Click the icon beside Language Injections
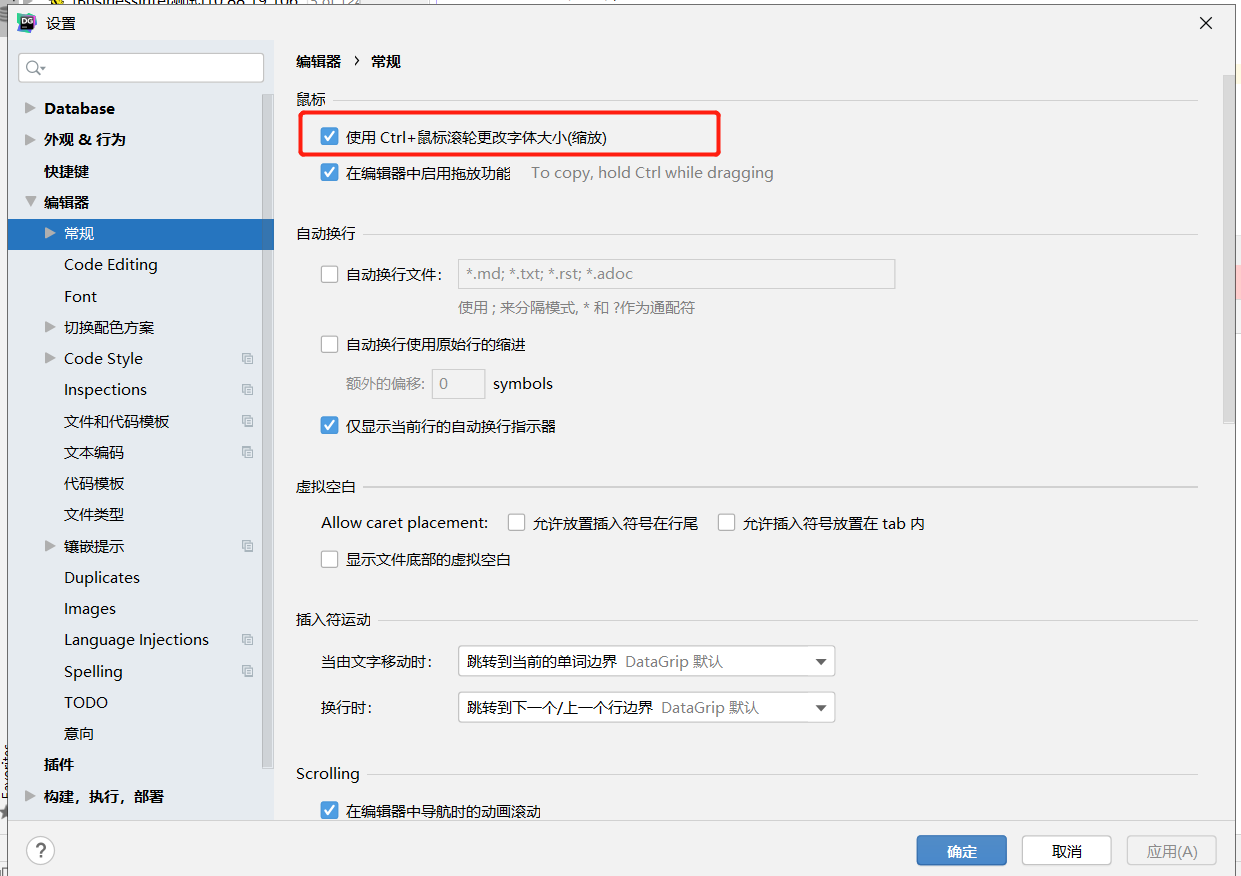This screenshot has width=1241, height=876. 246,639
